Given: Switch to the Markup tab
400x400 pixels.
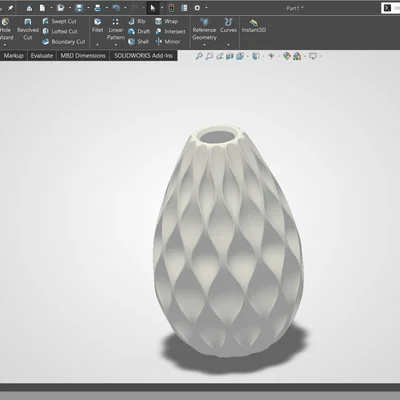Looking at the screenshot, I should coord(13,56).
